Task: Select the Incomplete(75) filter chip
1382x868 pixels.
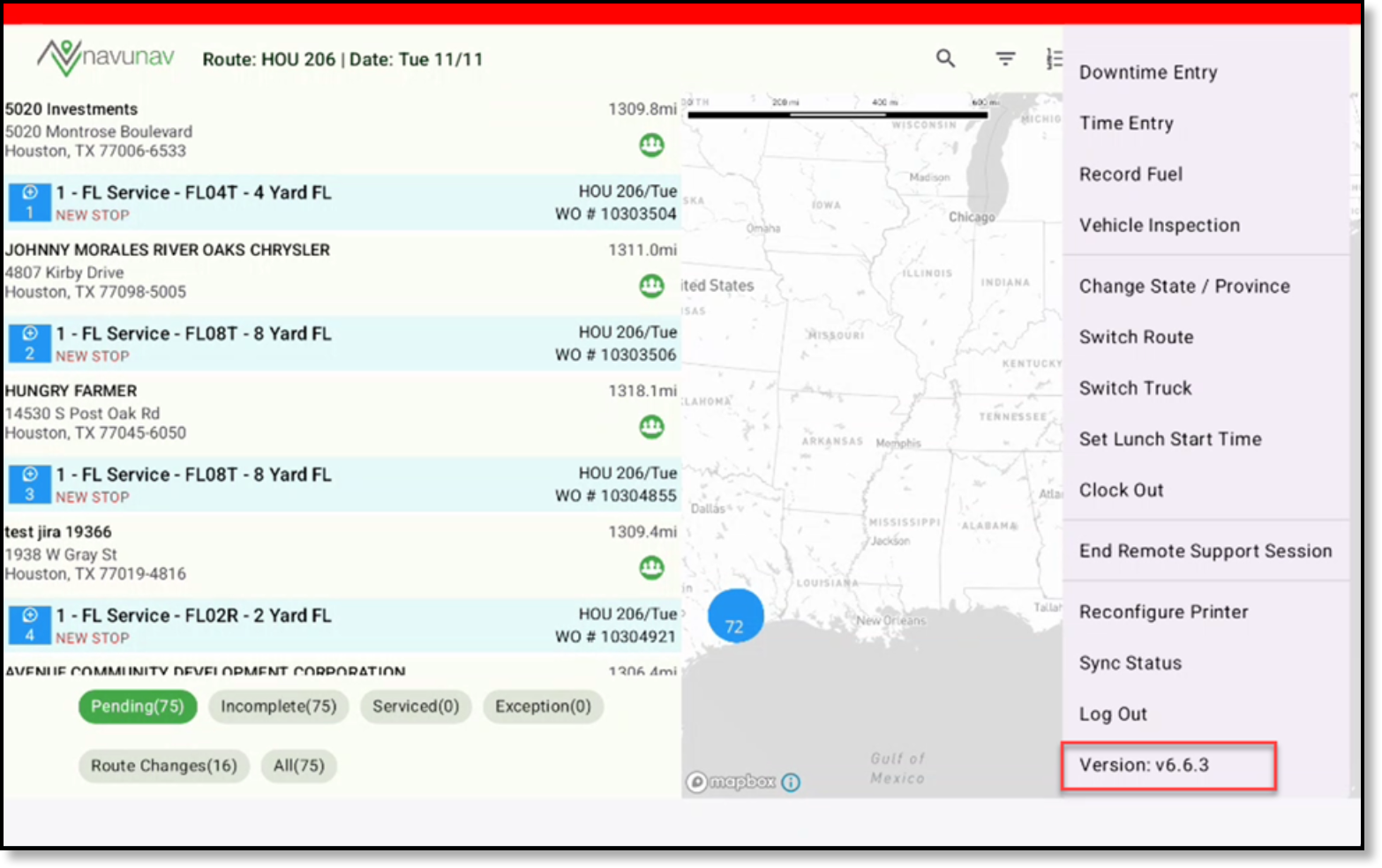Action: pyautogui.click(x=279, y=707)
